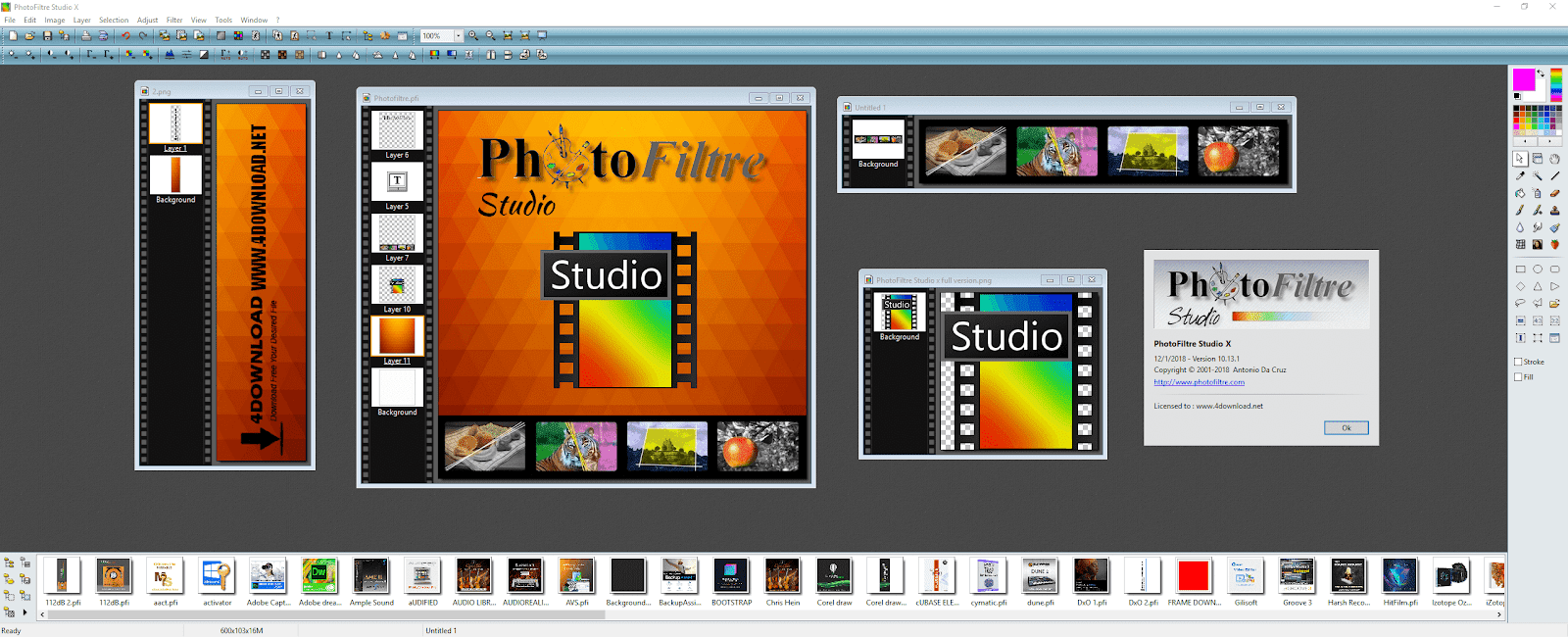
Task: Select the Selection arrow tool
Action: click(x=1520, y=158)
